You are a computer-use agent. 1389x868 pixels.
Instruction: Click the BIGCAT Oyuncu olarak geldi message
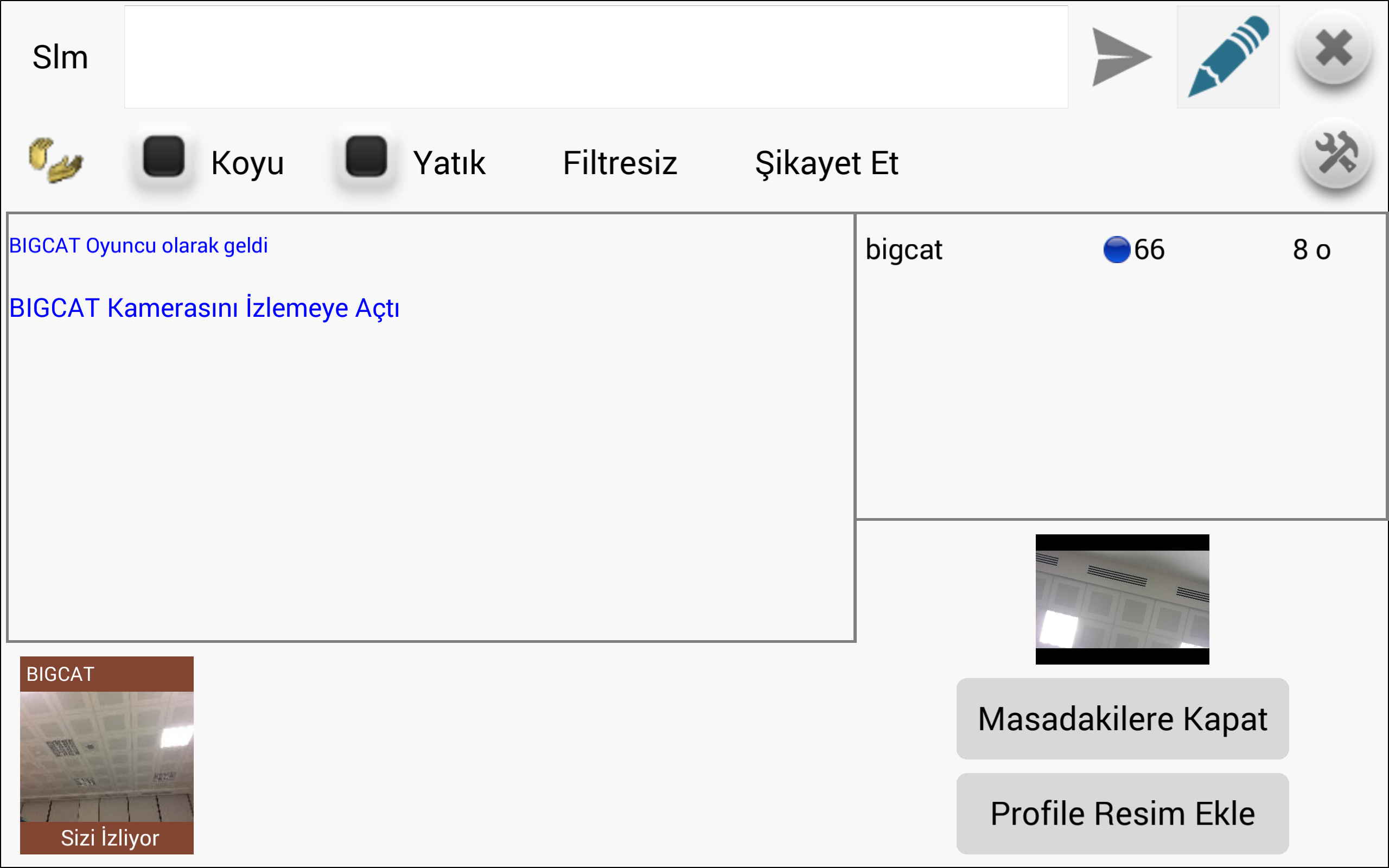[x=138, y=246]
